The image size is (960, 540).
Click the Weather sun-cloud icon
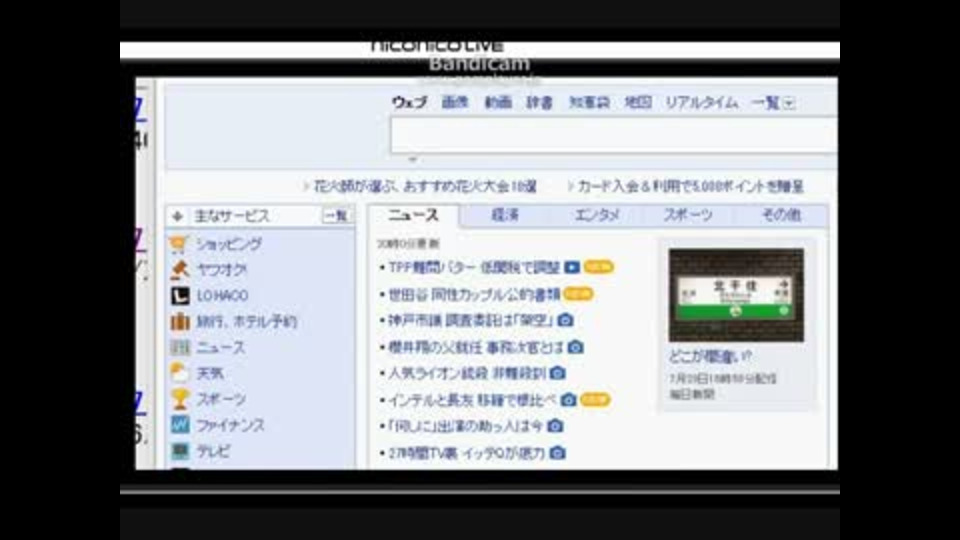point(179,373)
